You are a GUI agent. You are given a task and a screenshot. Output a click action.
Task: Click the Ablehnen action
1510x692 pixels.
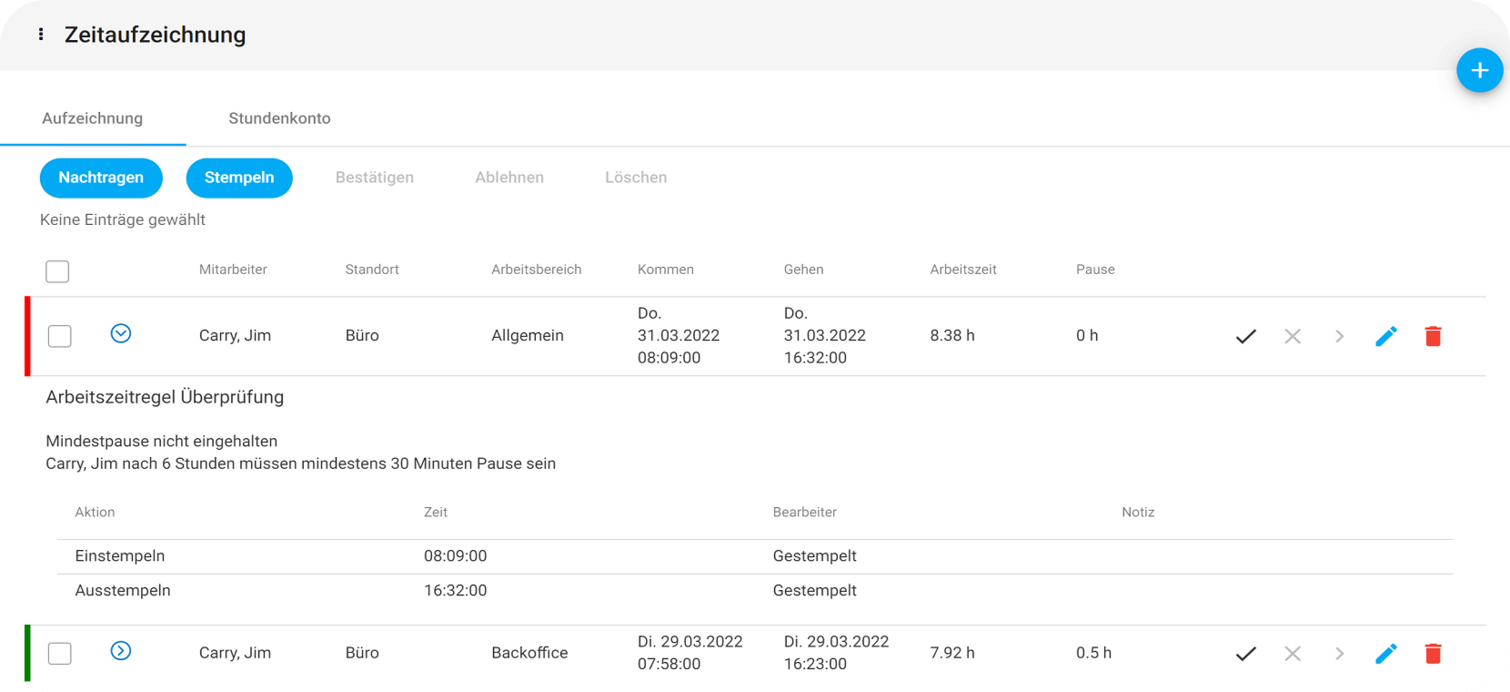coord(509,178)
